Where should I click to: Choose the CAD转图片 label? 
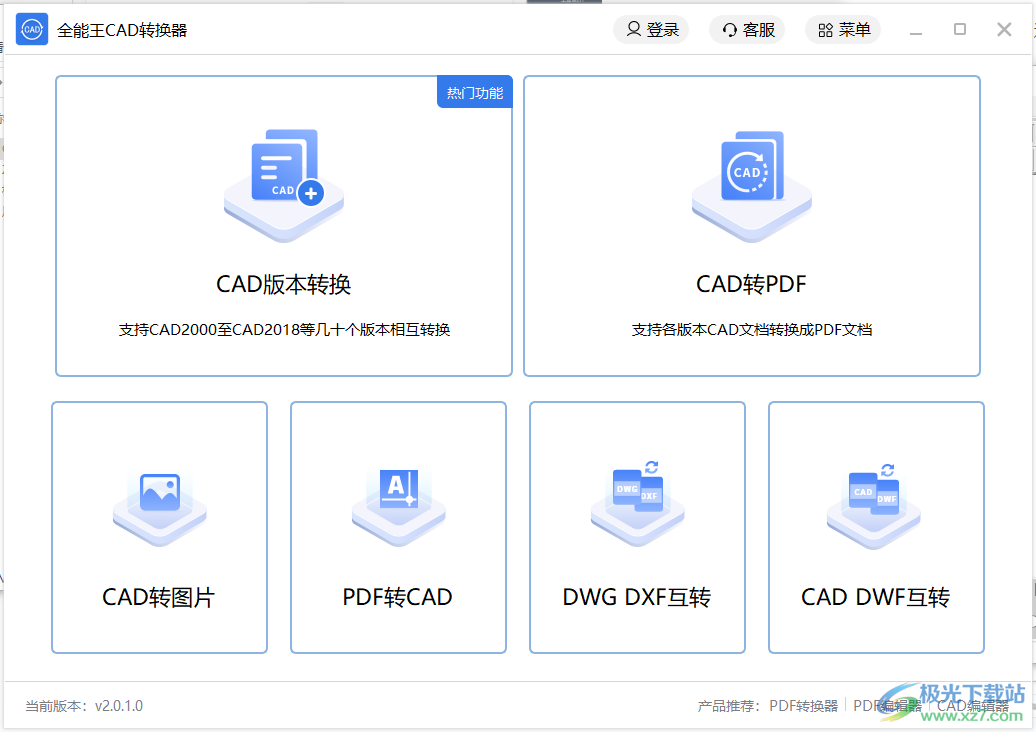(159, 597)
